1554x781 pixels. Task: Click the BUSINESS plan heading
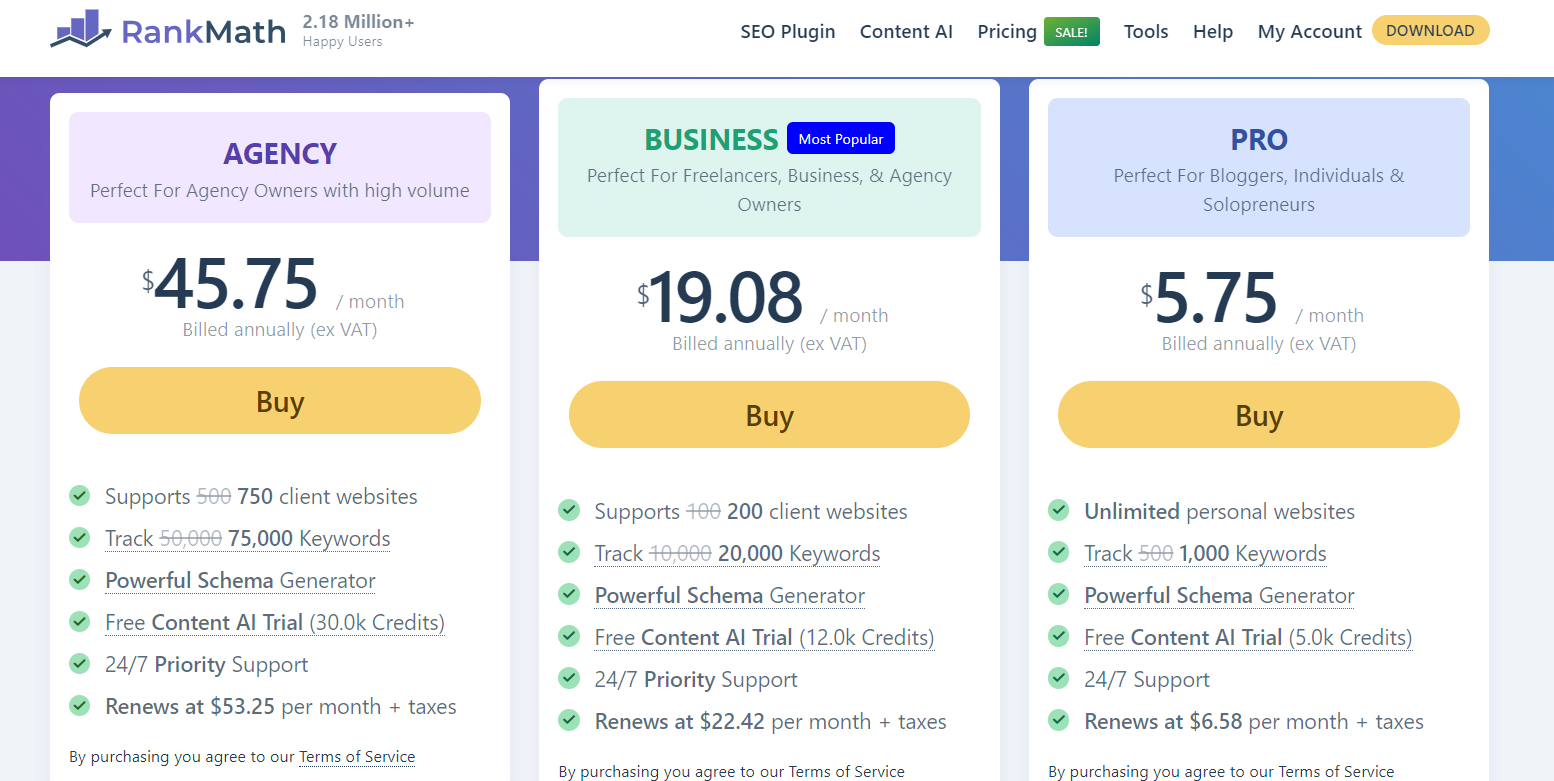click(711, 139)
